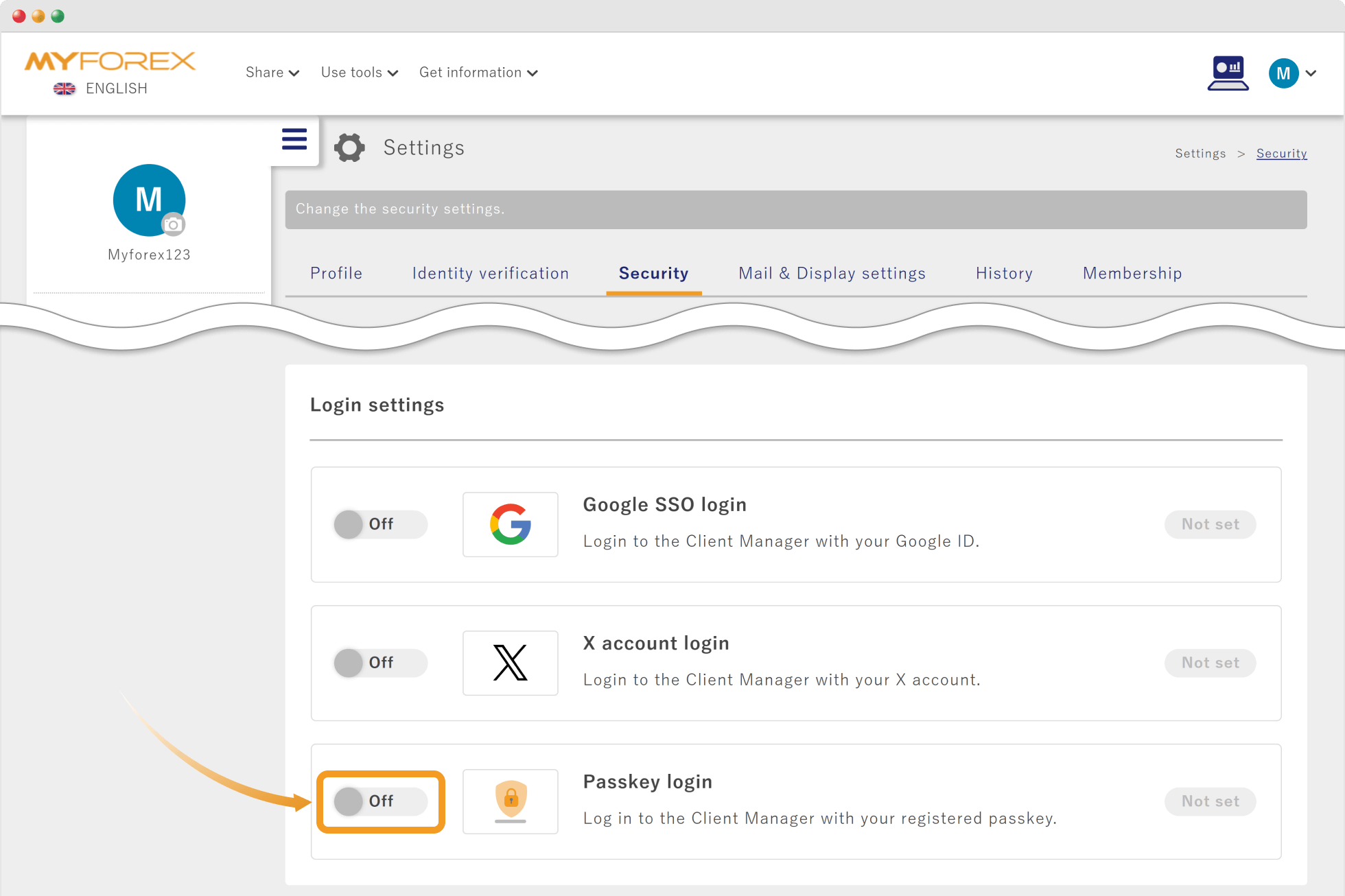
Task: Enable Google SSO login
Action: tap(380, 524)
